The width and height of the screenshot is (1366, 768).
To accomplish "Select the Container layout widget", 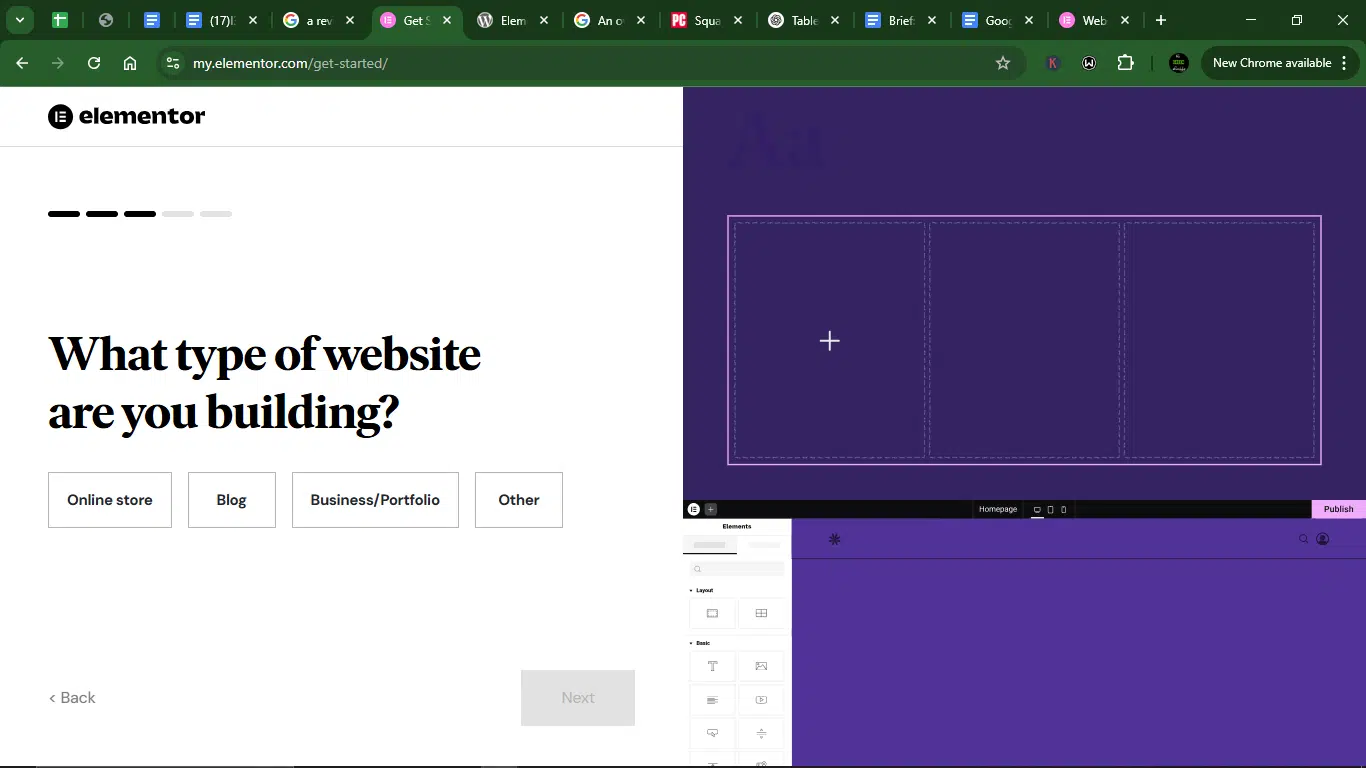I will (712, 613).
